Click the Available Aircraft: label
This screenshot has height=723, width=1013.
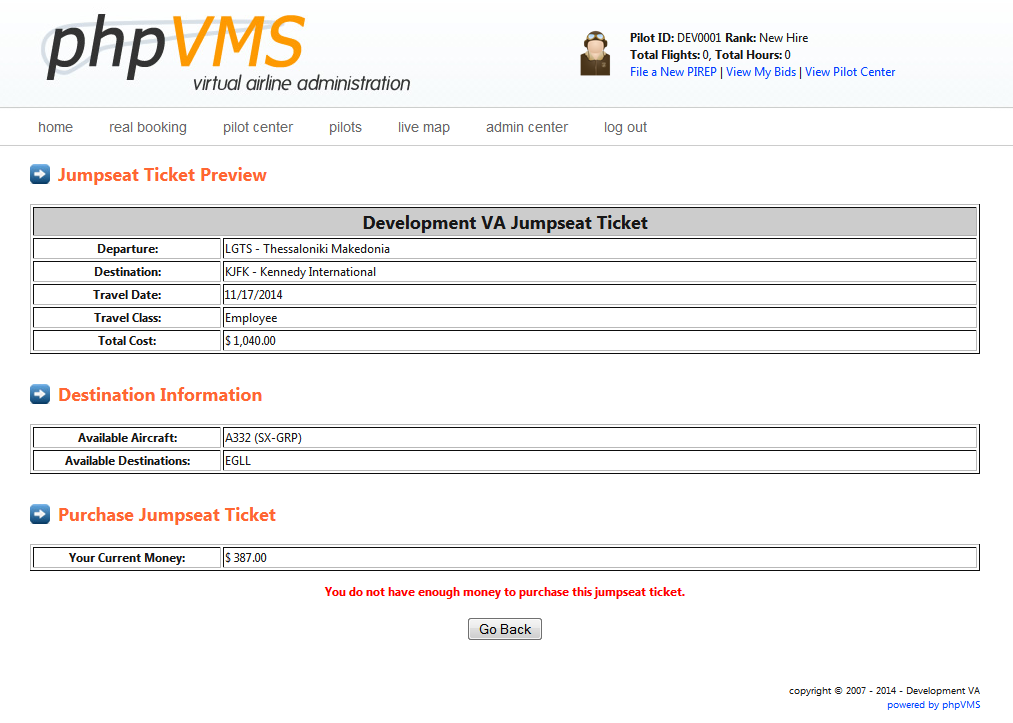click(x=127, y=438)
